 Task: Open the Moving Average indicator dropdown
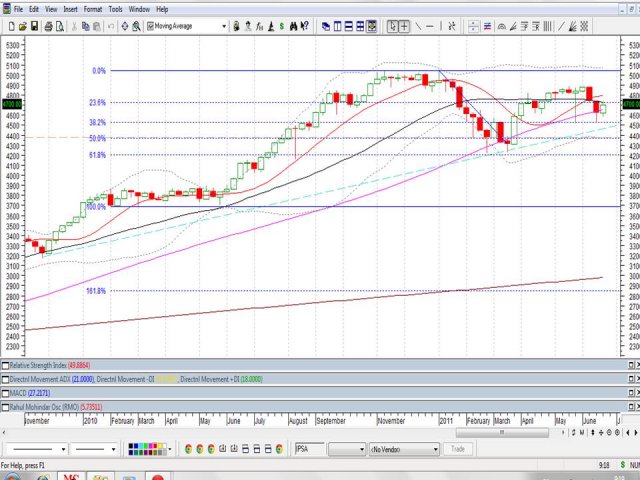[x=223, y=25]
